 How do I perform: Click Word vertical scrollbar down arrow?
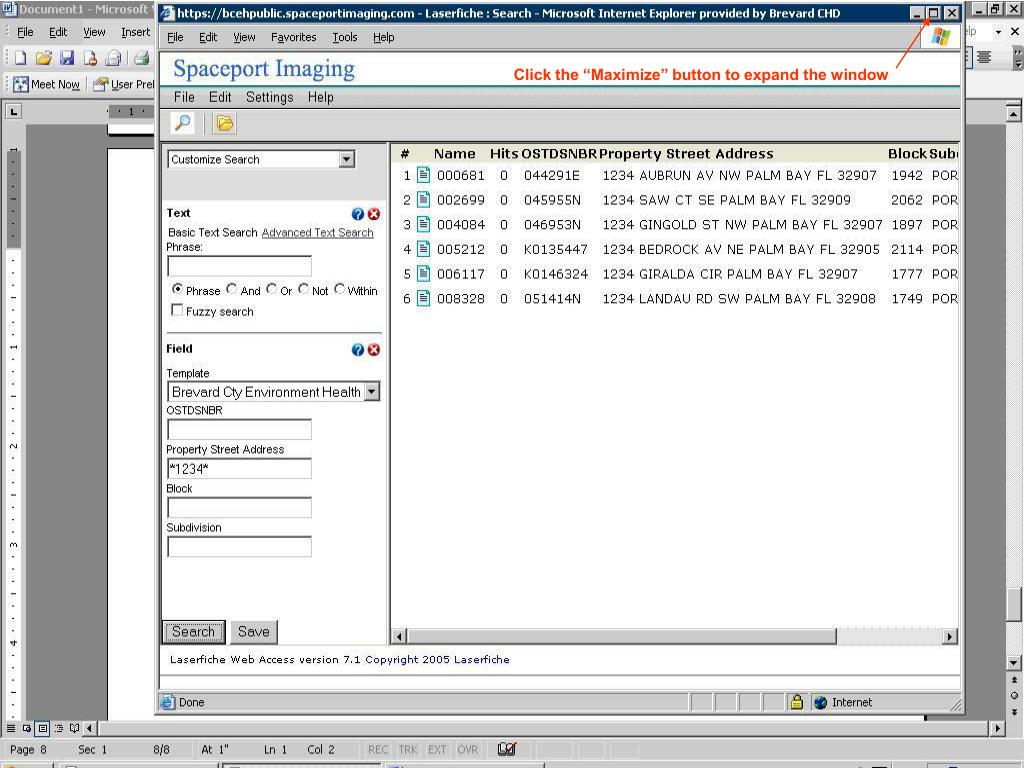(1014, 663)
